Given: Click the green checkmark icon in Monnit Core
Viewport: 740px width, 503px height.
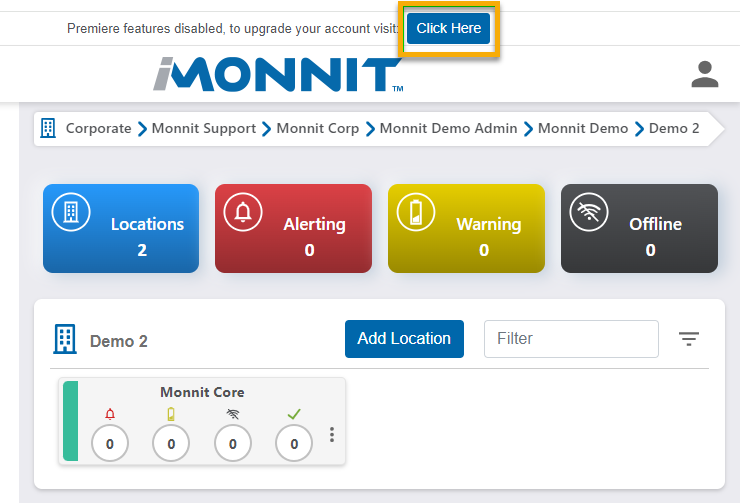Looking at the screenshot, I should tap(294, 414).
